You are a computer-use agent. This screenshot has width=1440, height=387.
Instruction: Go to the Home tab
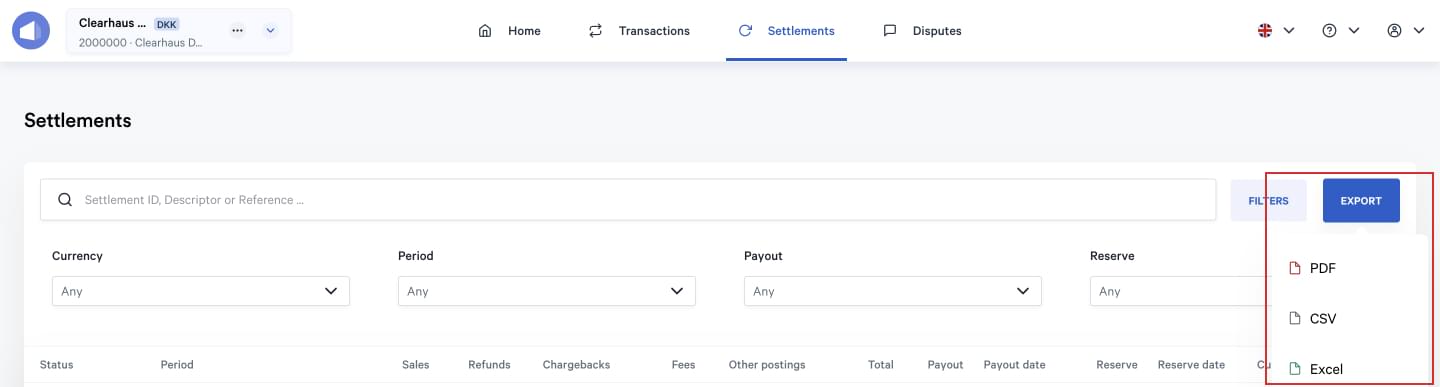click(510, 31)
